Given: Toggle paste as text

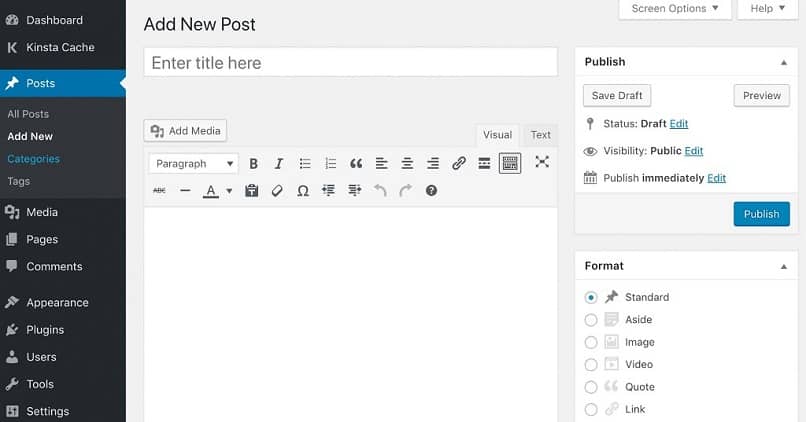Looking at the screenshot, I should click(x=251, y=191).
